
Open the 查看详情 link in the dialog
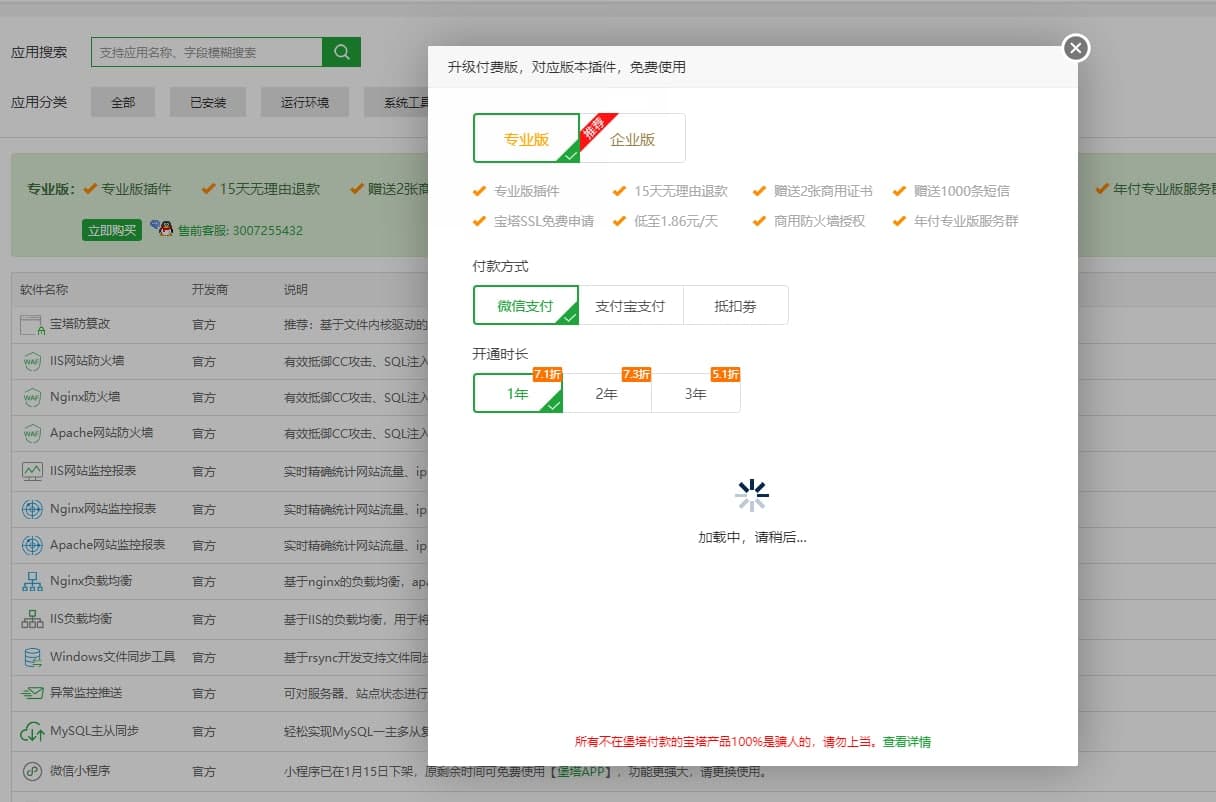coord(907,742)
